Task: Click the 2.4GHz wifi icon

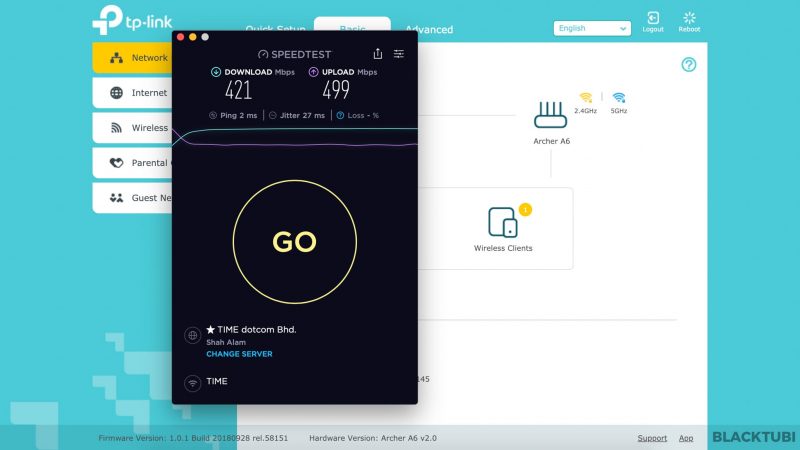Action: tap(586, 98)
